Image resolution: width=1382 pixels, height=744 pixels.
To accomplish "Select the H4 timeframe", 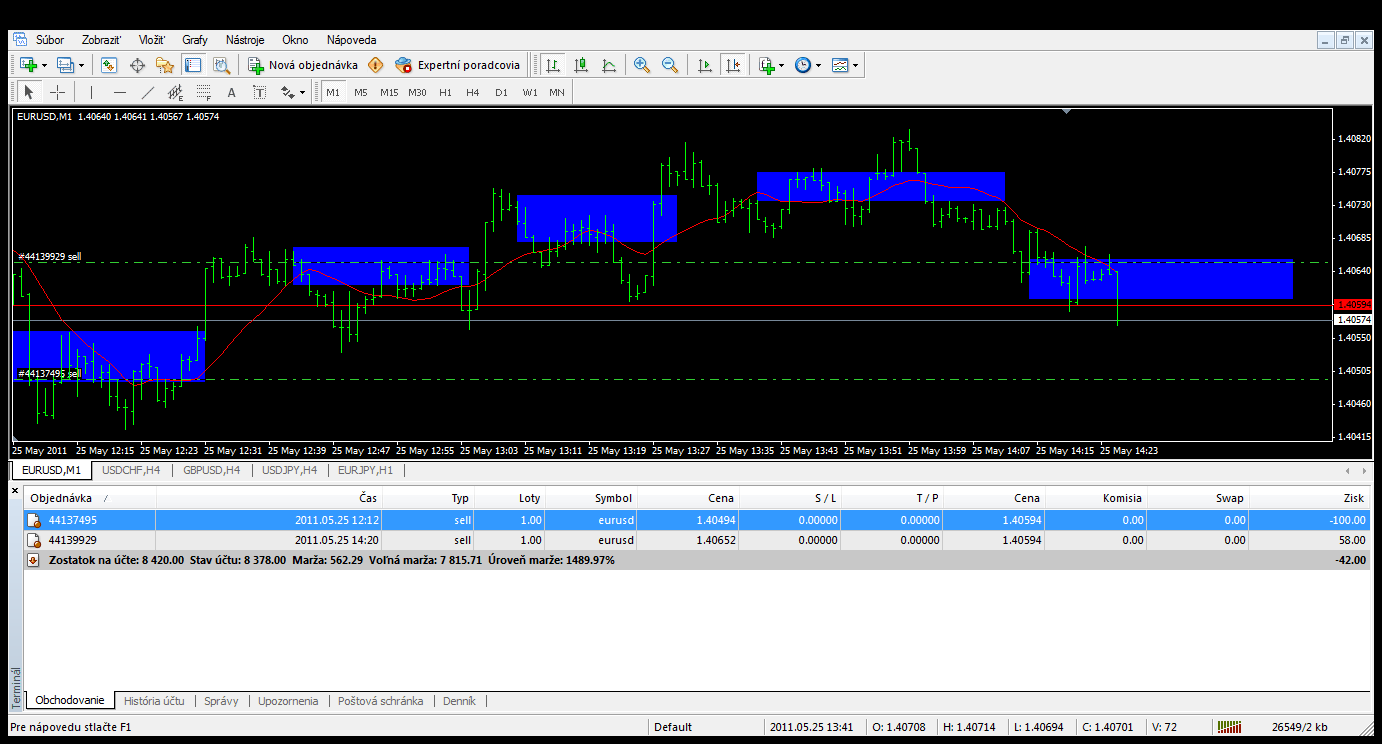I will tap(473, 93).
